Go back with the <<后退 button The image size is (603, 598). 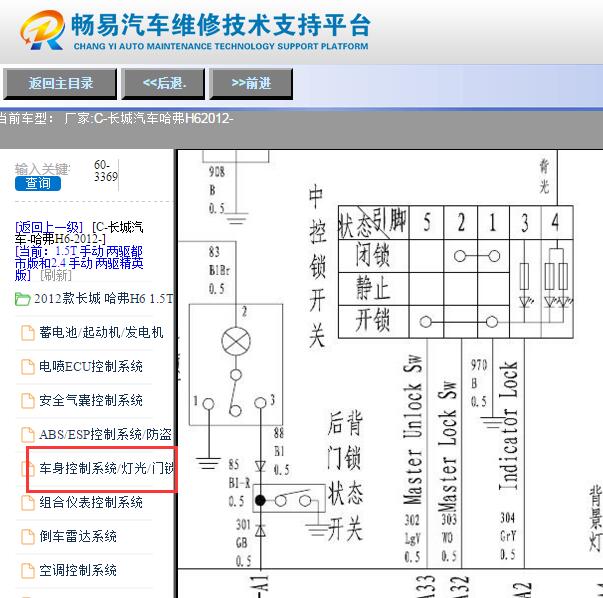click(x=163, y=83)
